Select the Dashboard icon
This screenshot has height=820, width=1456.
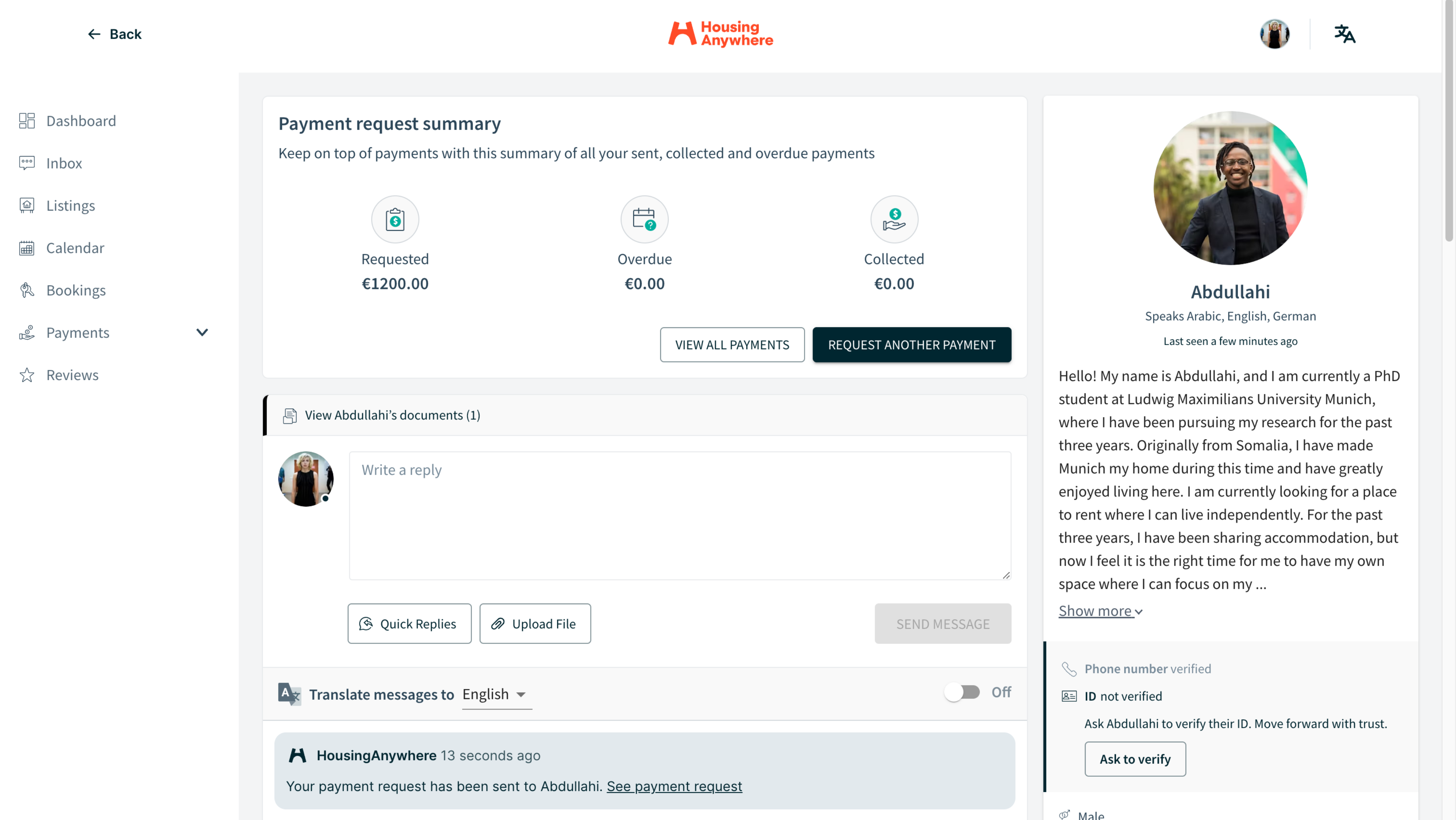pyautogui.click(x=27, y=120)
